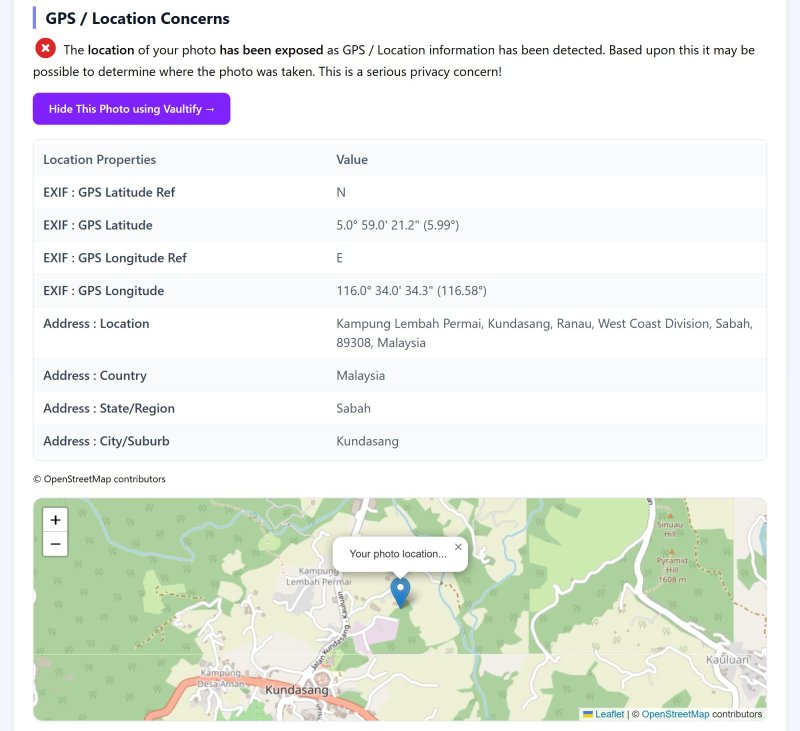
Task: Click the Hide This Photo using Vaultify button
Action: [x=132, y=109]
